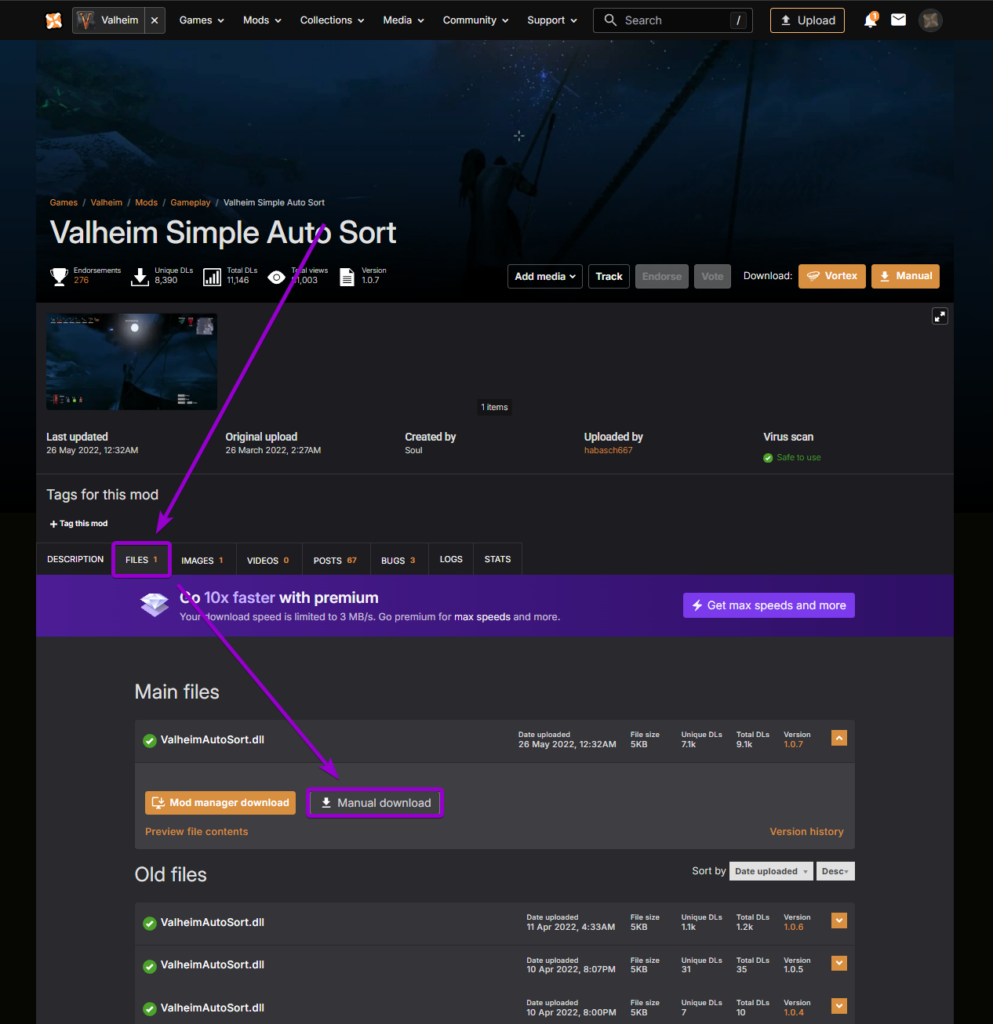Viewport: 993px width, 1024px height.
Task: Focus the Search input field
Action: [x=672, y=20]
